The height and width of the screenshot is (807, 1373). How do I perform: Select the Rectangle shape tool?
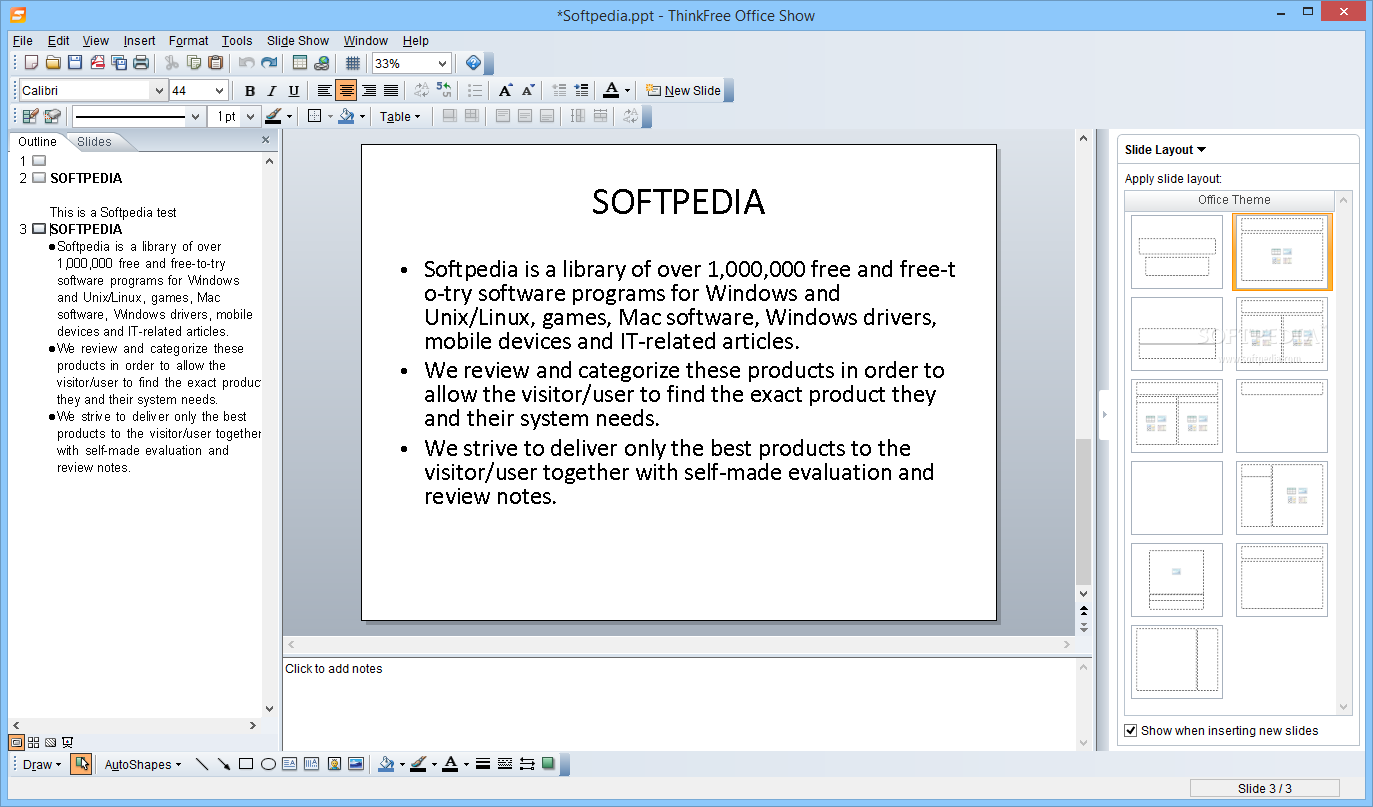tap(246, 764)
